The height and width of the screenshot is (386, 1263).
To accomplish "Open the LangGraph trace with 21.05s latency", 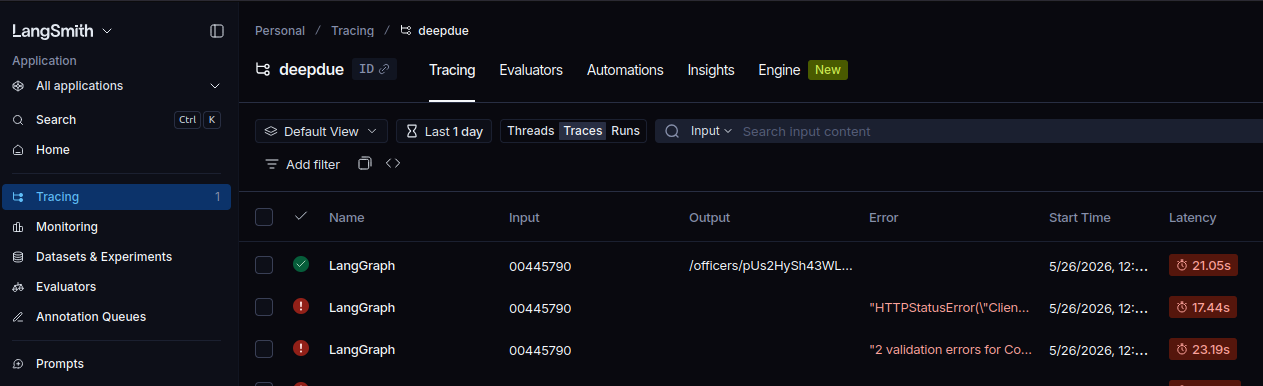I will [362, 266].
